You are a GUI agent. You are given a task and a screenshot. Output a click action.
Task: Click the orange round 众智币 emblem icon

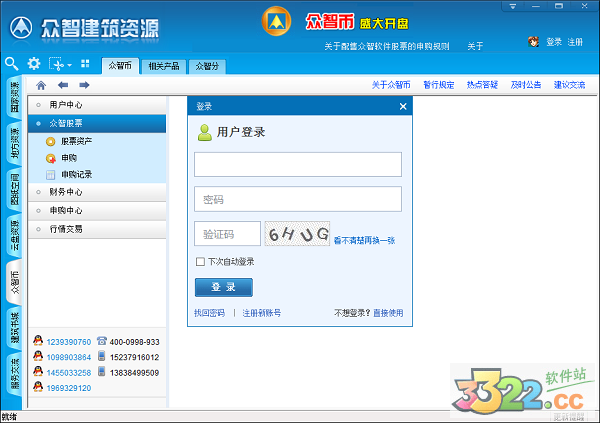(x=276, y=21)
